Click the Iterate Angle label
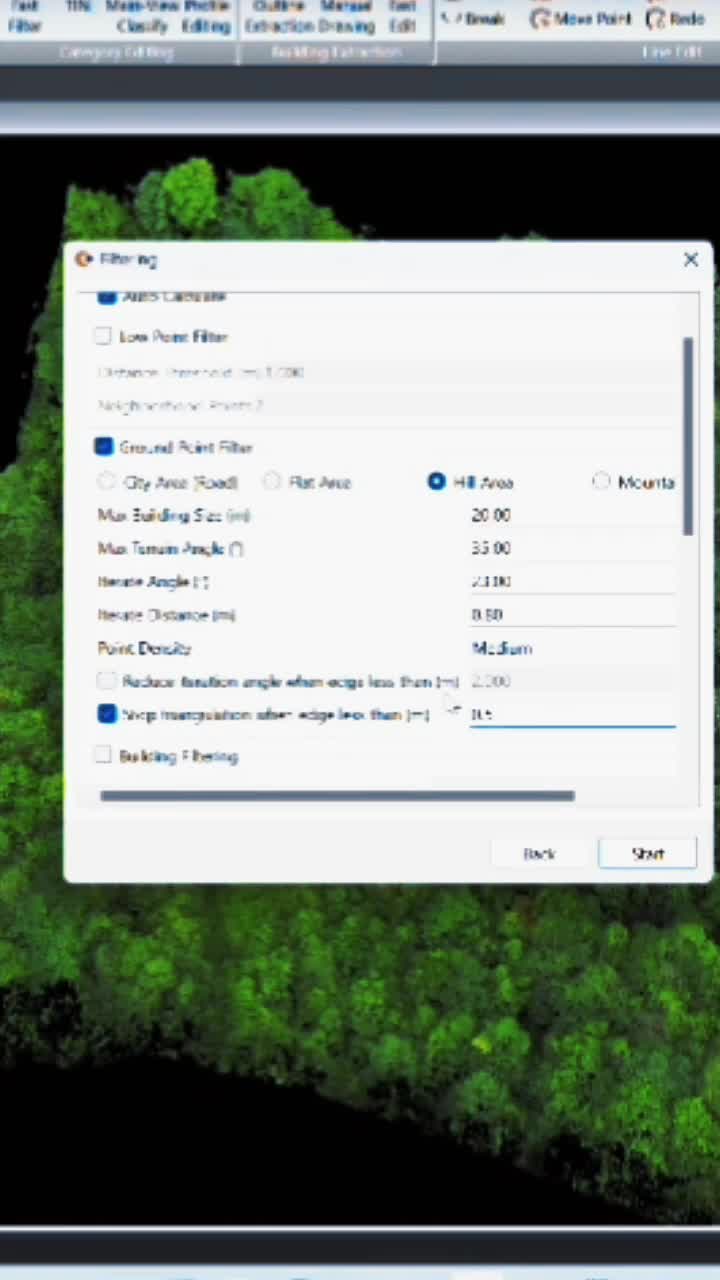This screenshot has width=720, height=1280. [153, 581]
